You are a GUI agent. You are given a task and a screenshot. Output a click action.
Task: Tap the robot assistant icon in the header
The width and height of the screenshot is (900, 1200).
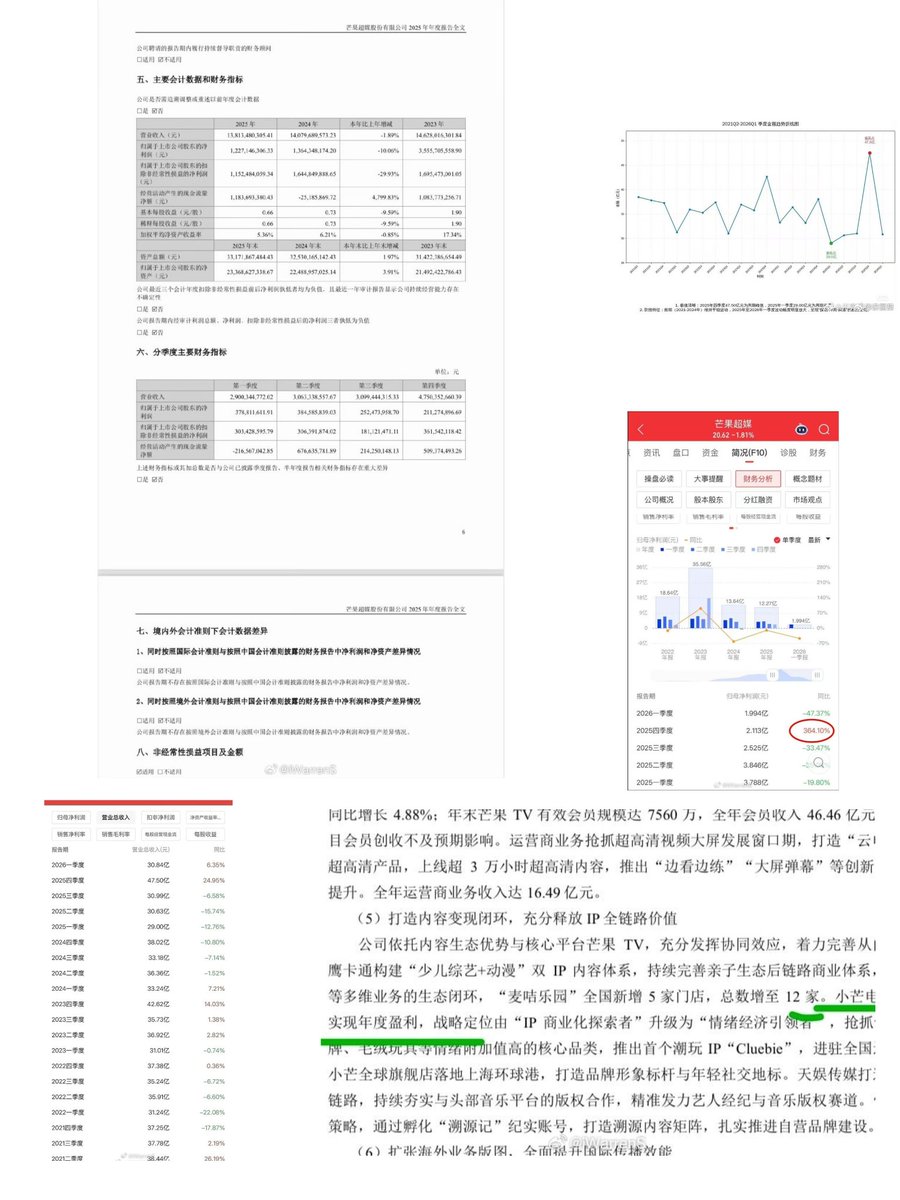[x=802, y=430]
